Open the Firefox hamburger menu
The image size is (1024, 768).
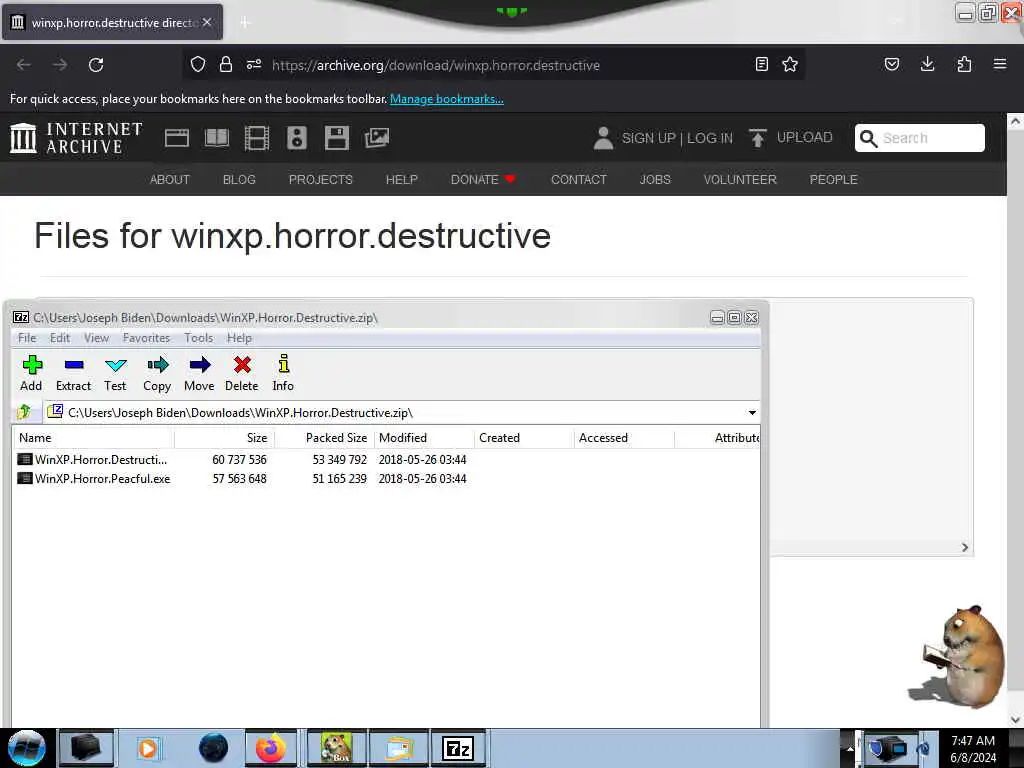(x=1000, y=64)
